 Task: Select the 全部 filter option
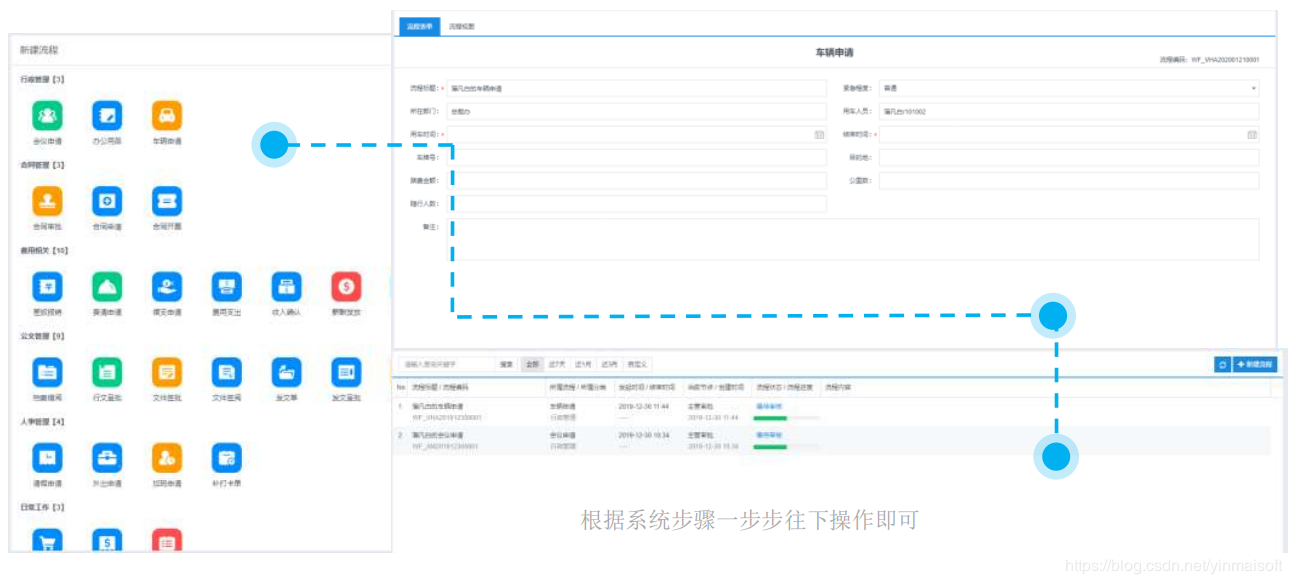tap(532, 365)
